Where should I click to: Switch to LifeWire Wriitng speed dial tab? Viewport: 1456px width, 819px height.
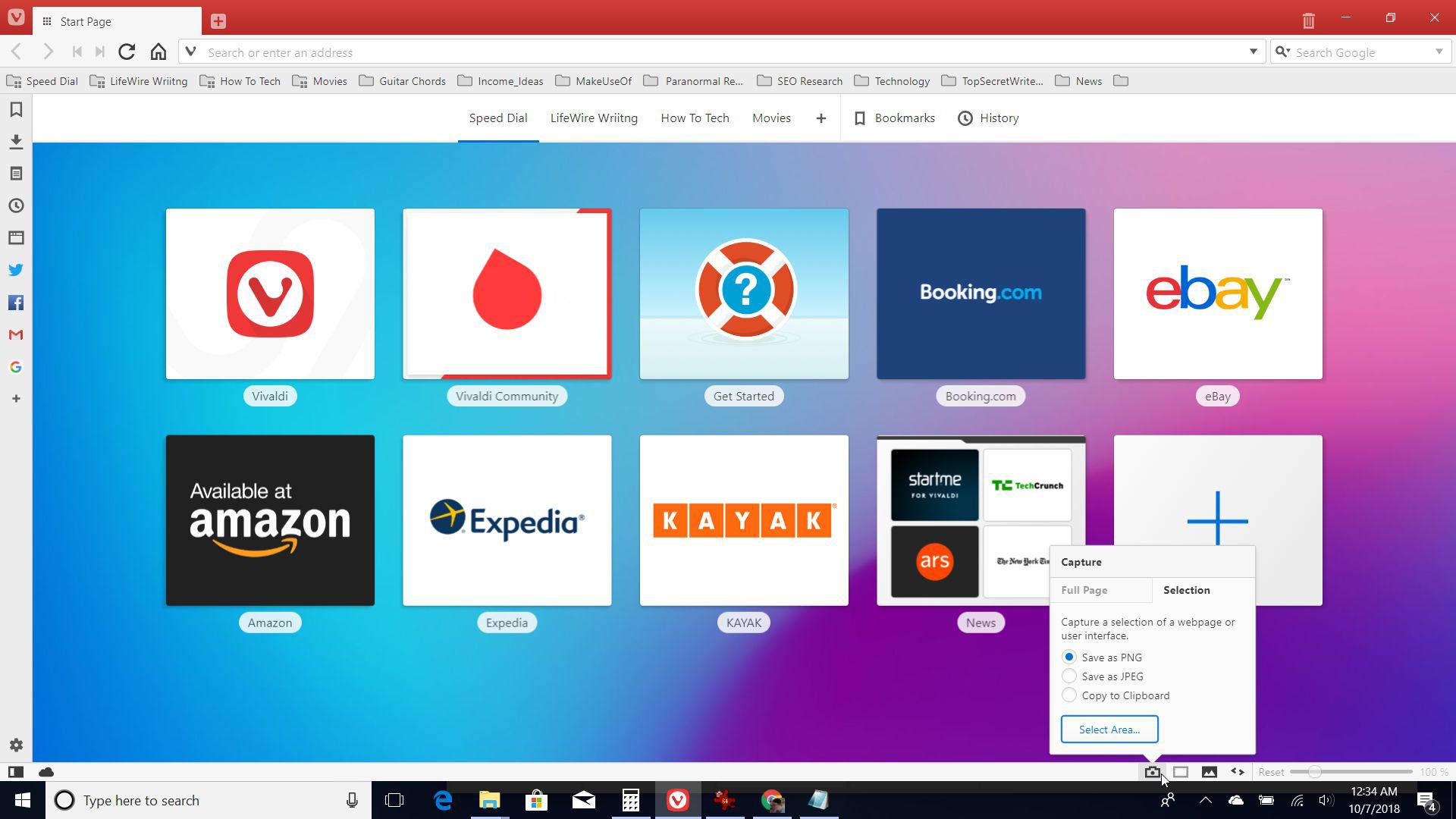coord(594,118)
